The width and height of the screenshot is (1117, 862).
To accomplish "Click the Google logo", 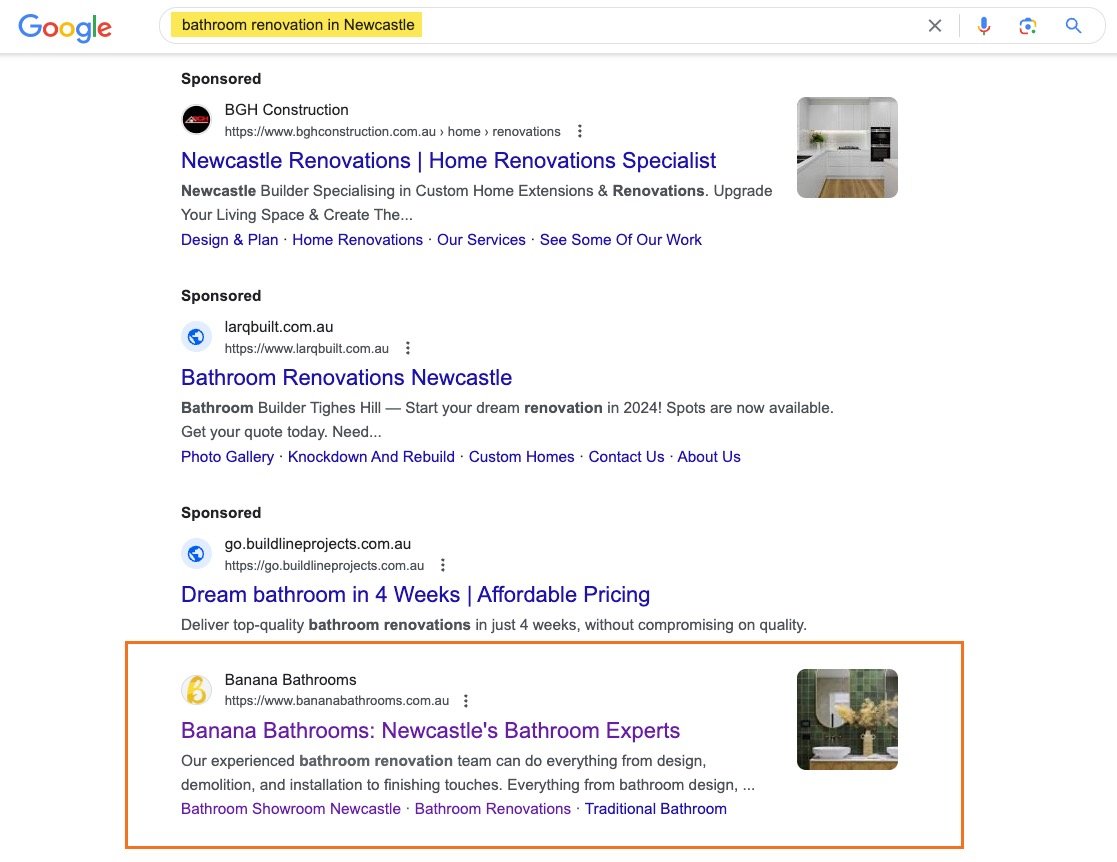I will click(x=65, y=27).
